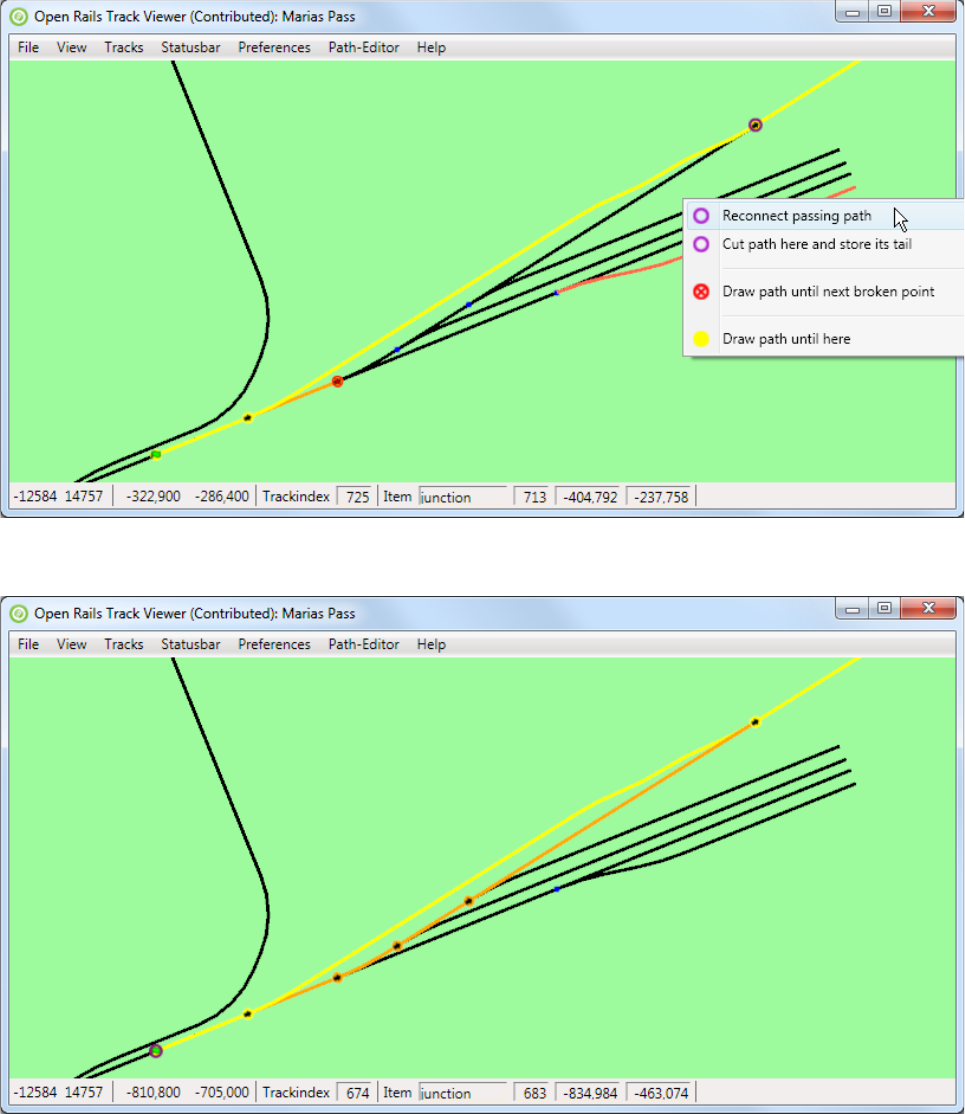Open Help menu in upper window
The height and width of the screenshot is (1114, 965).
point(431,48)
